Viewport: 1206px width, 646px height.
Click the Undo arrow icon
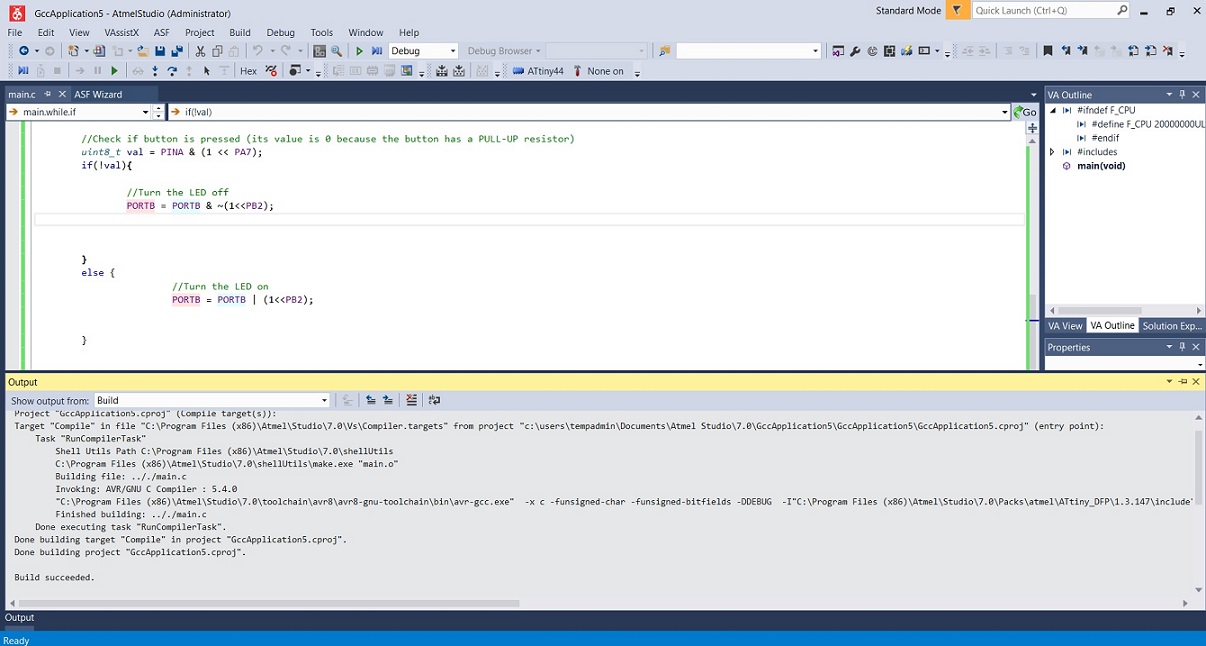(x=258, y=51)
